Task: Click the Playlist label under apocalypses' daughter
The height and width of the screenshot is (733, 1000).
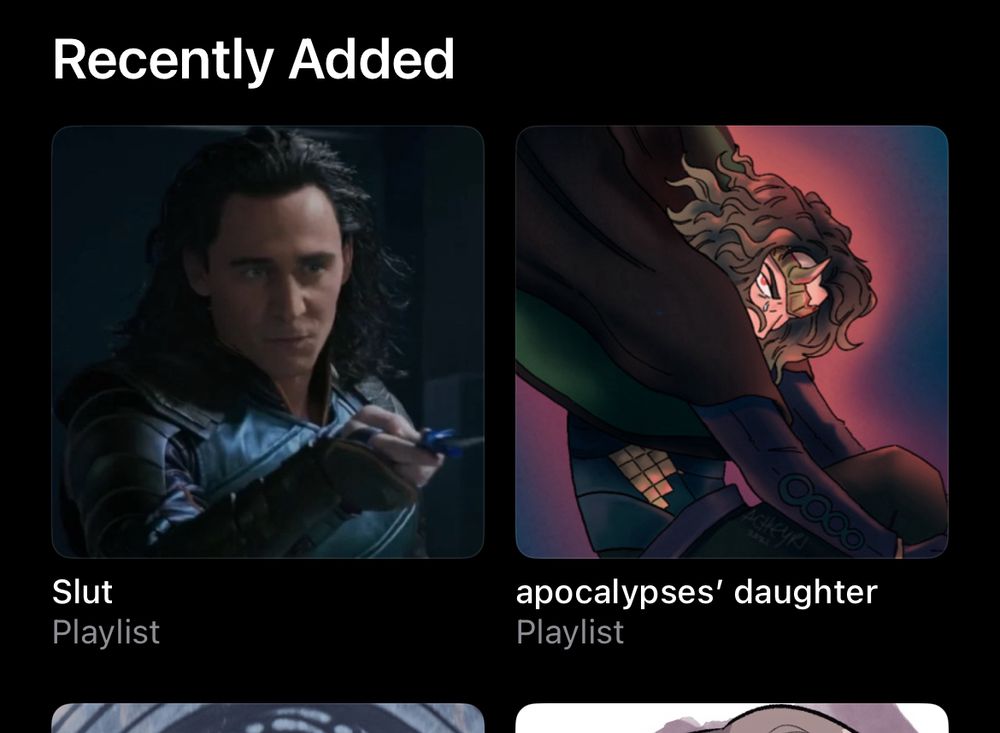Action: tap(570, 632)
